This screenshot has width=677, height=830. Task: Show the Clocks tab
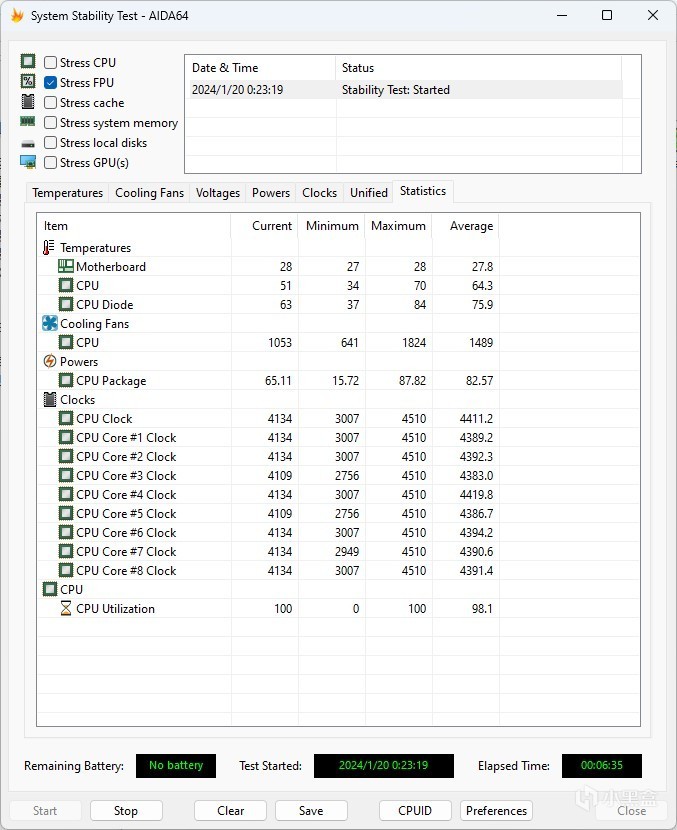[x=319, y=193]
